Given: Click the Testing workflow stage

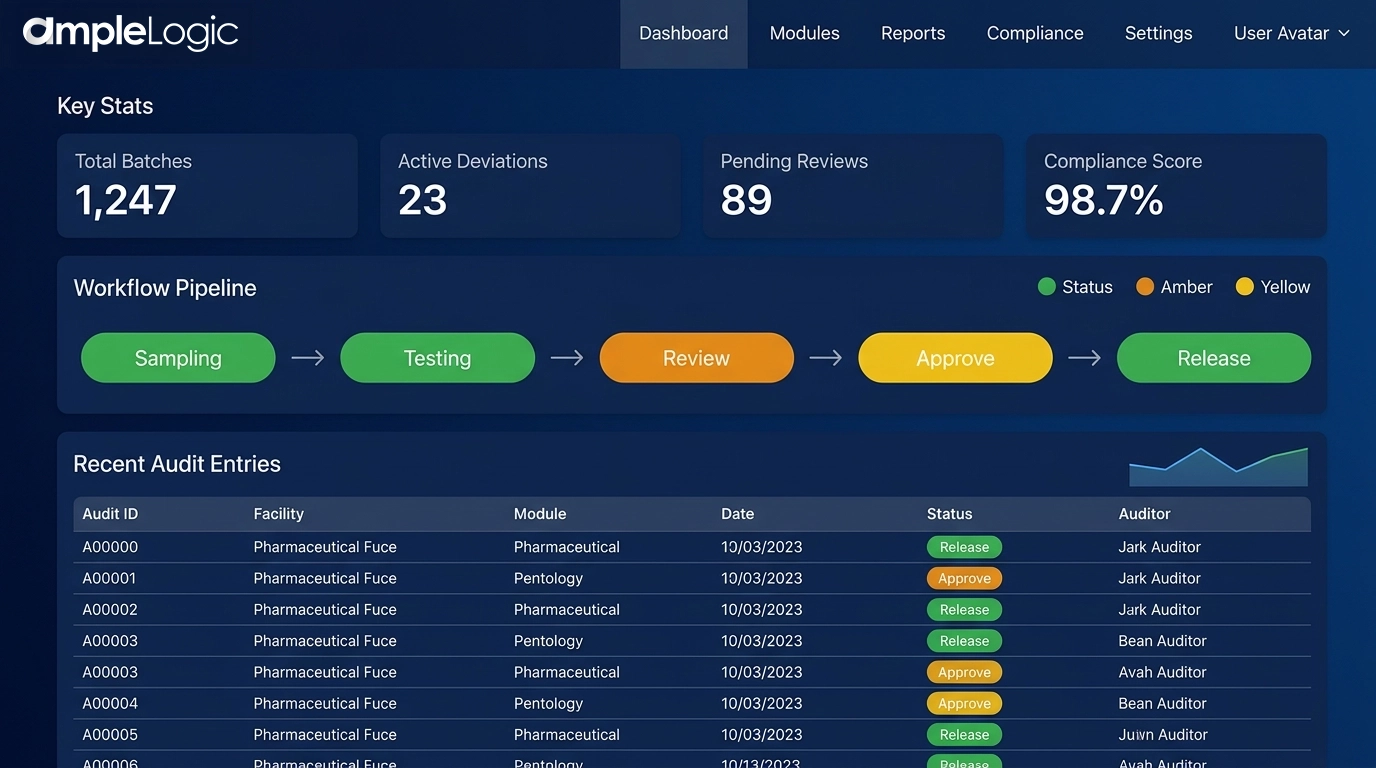Looking at the screenshot, I should point(437,358).
